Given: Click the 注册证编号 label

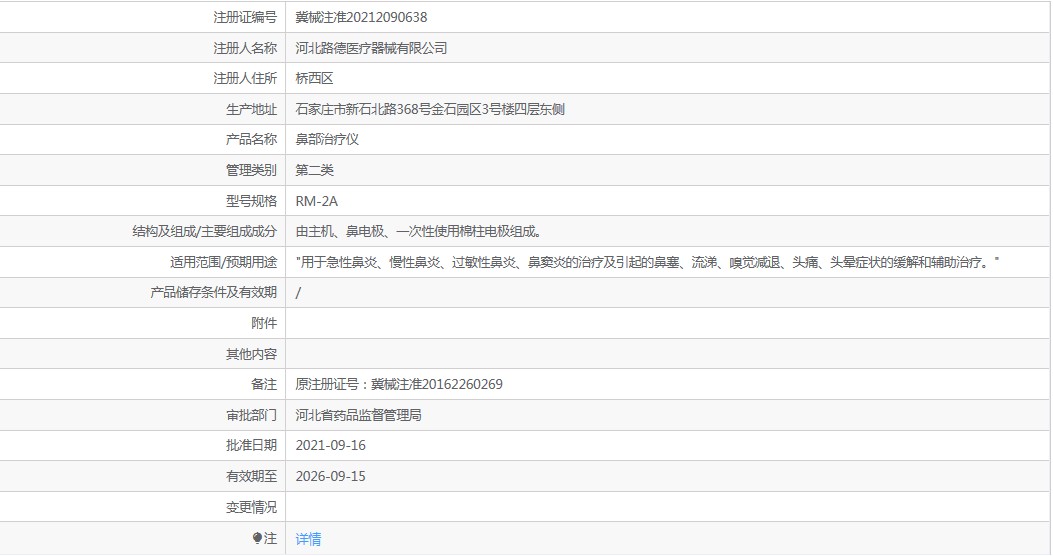Looking at the screenshot, I should 245,17.
